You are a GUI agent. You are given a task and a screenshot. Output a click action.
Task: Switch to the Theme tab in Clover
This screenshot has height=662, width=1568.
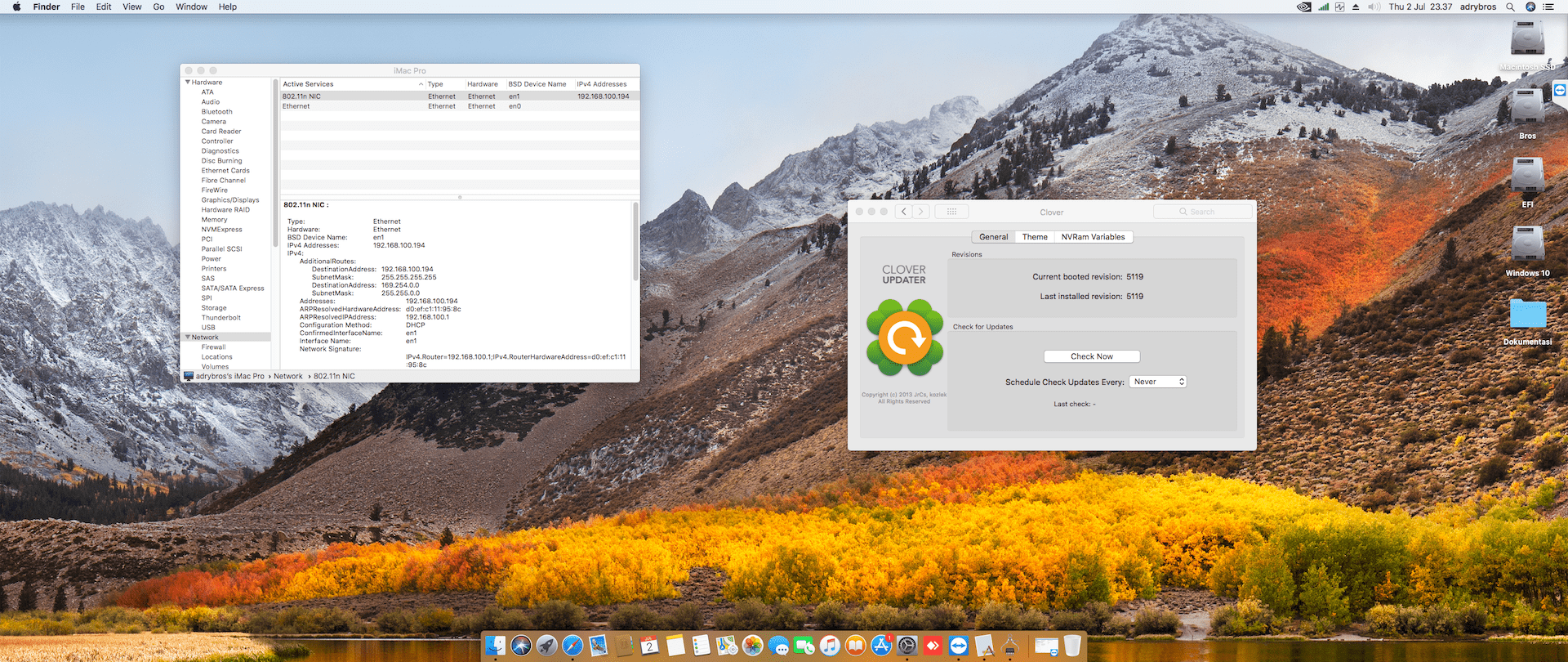click(x=1035, y=237)
